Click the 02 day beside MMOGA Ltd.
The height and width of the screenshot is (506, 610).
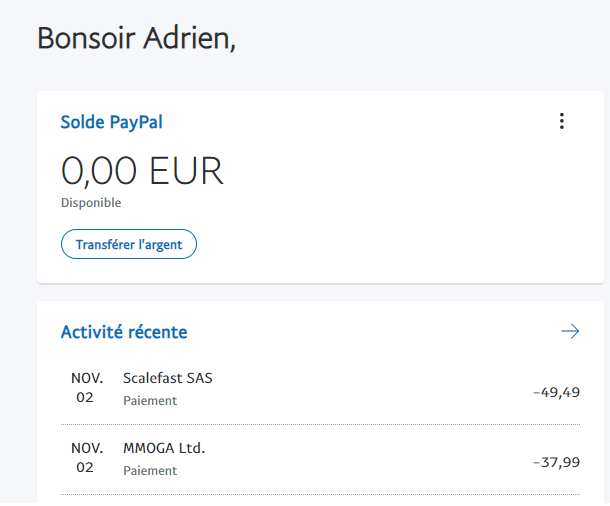pyautogui.click(x=86, y=467)
